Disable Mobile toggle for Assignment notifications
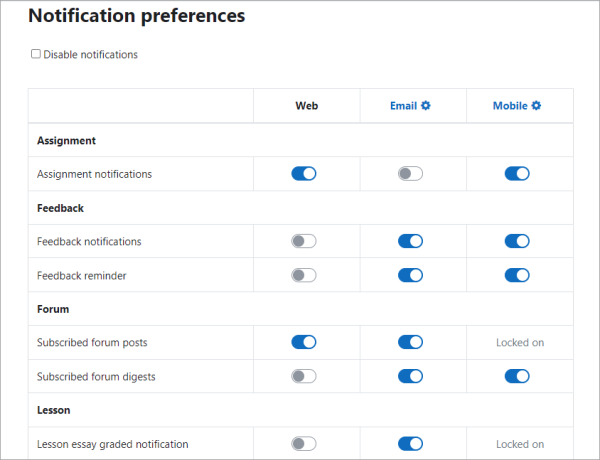 517,174
